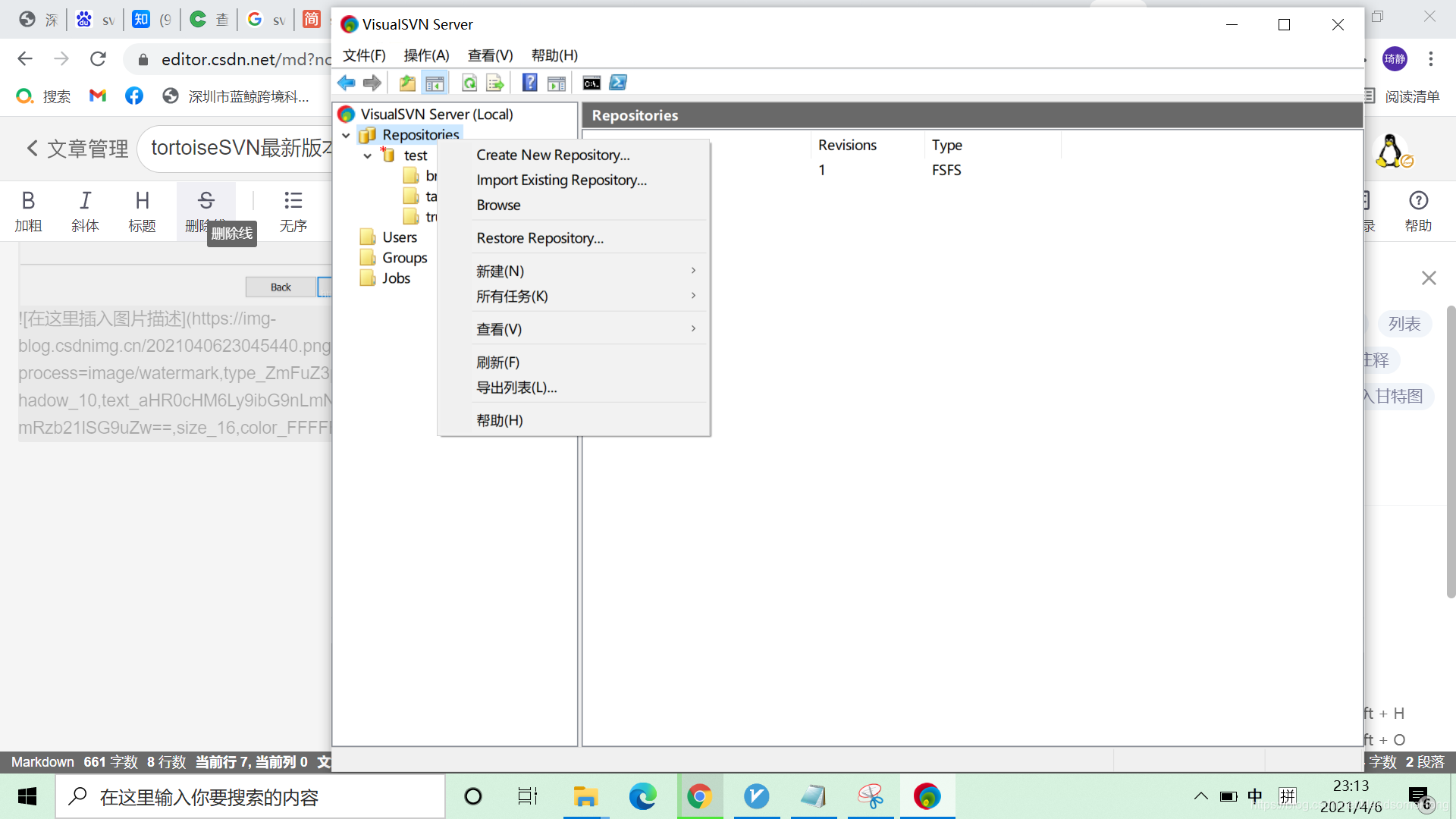Click the blue back arrow in VisualSVN toolbar
Viewport: 1456px width, 819px height.
click(347, 83)
